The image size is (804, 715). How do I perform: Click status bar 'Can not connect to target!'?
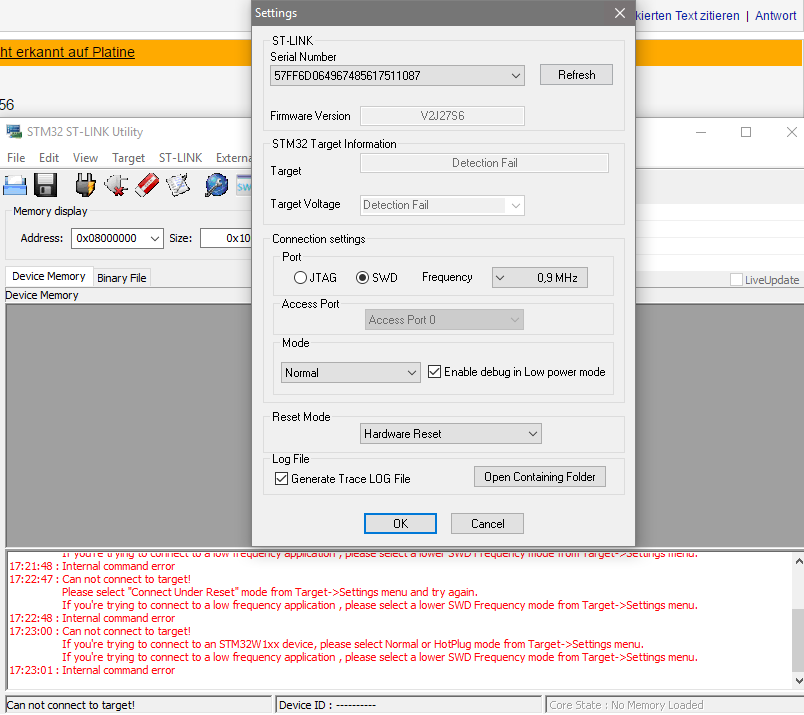(138, 705)
